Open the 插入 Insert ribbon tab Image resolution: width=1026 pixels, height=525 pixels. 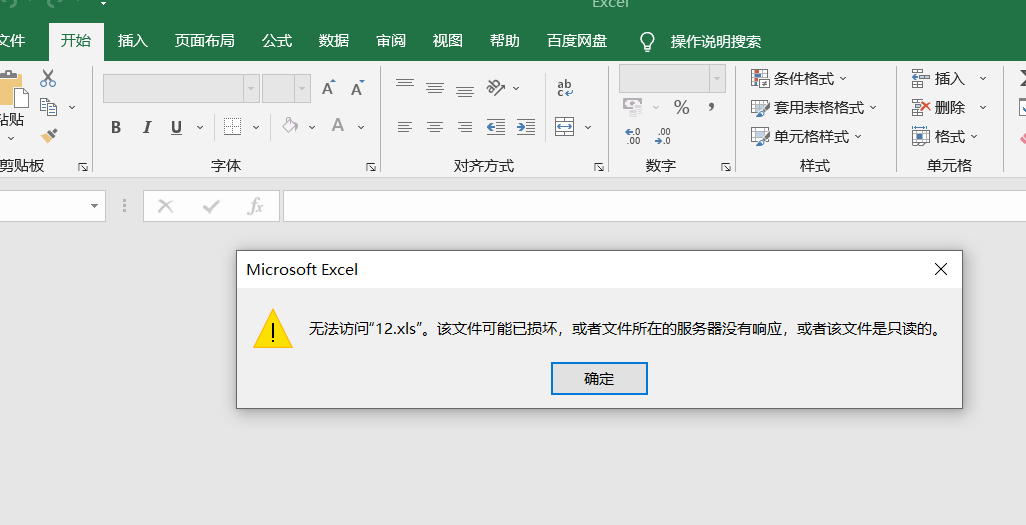[133, 41]
